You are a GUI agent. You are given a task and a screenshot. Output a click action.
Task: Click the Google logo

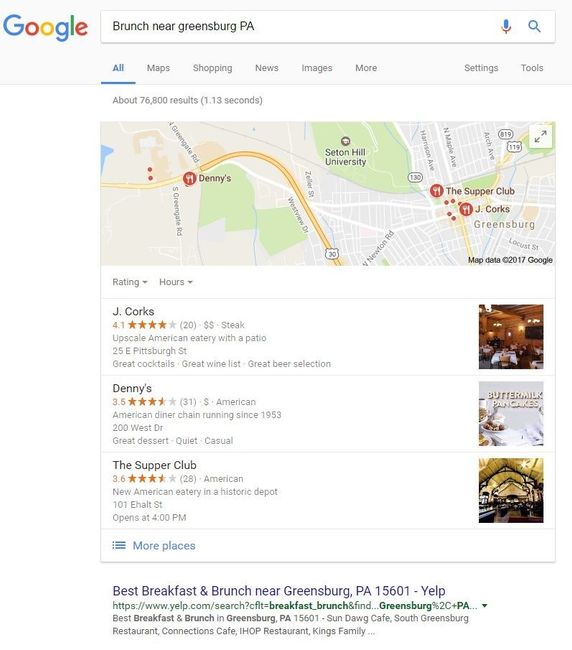click(x=46, y=27)
